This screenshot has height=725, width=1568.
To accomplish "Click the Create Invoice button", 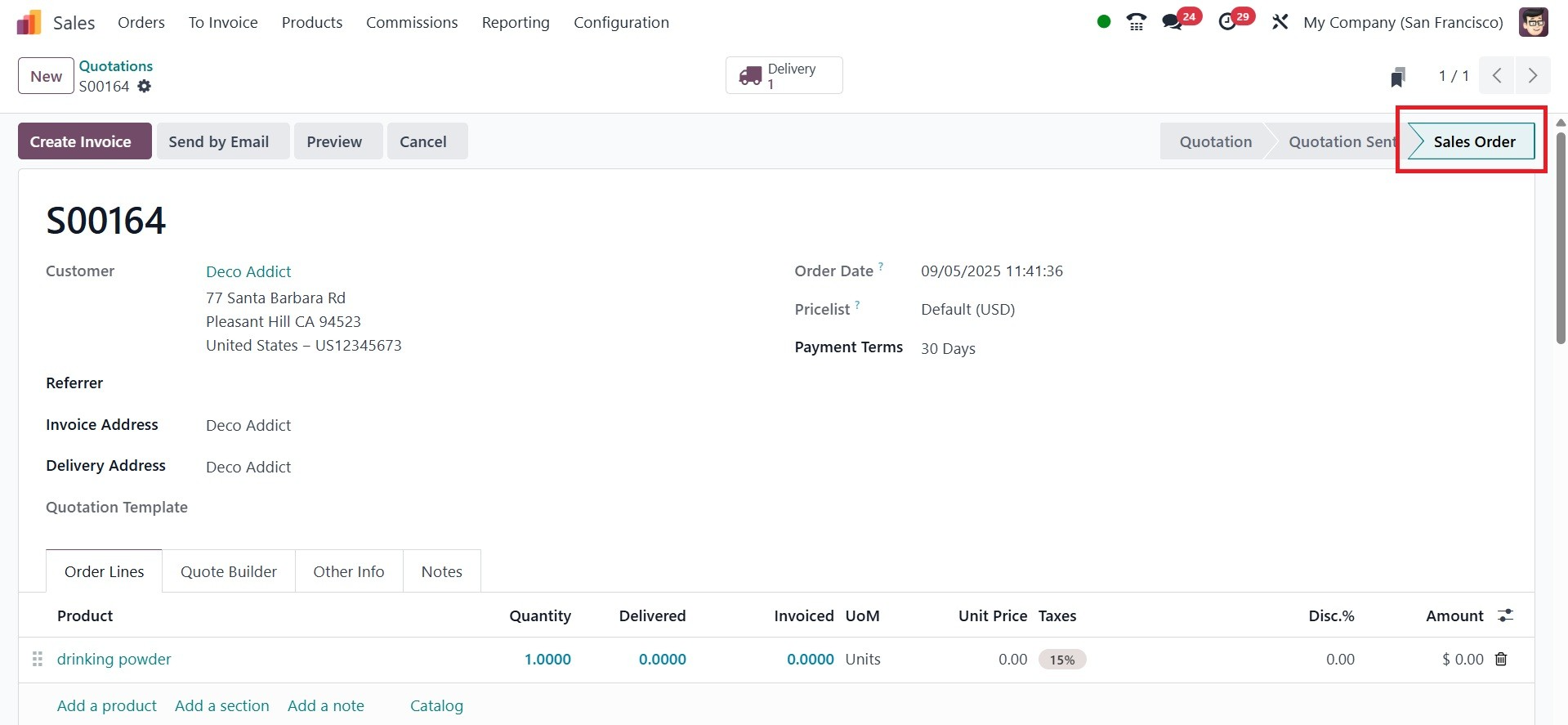I will tap(85, 141).
